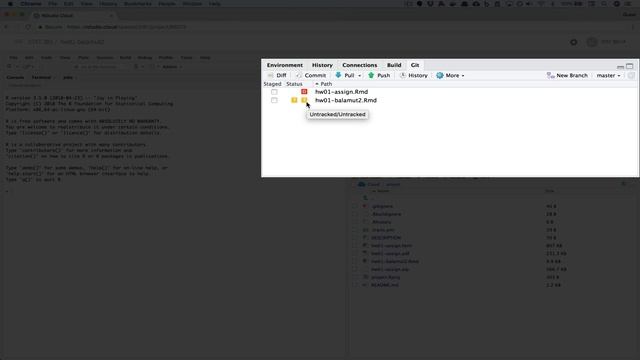Open the RStudio File menu
The width and height of the screenshot is (640, 360).
[13, 58]
